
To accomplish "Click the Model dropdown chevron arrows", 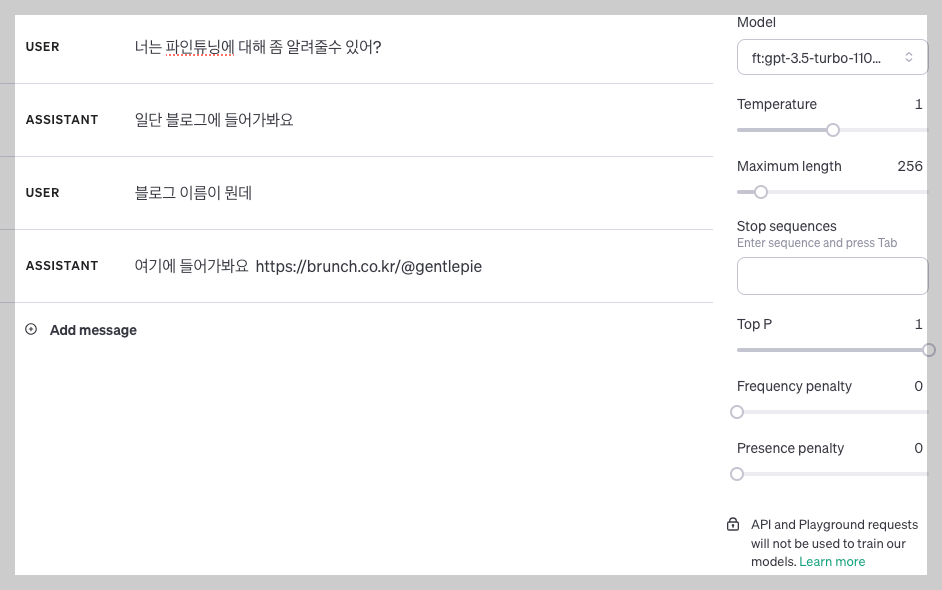I will coord(909,57).
